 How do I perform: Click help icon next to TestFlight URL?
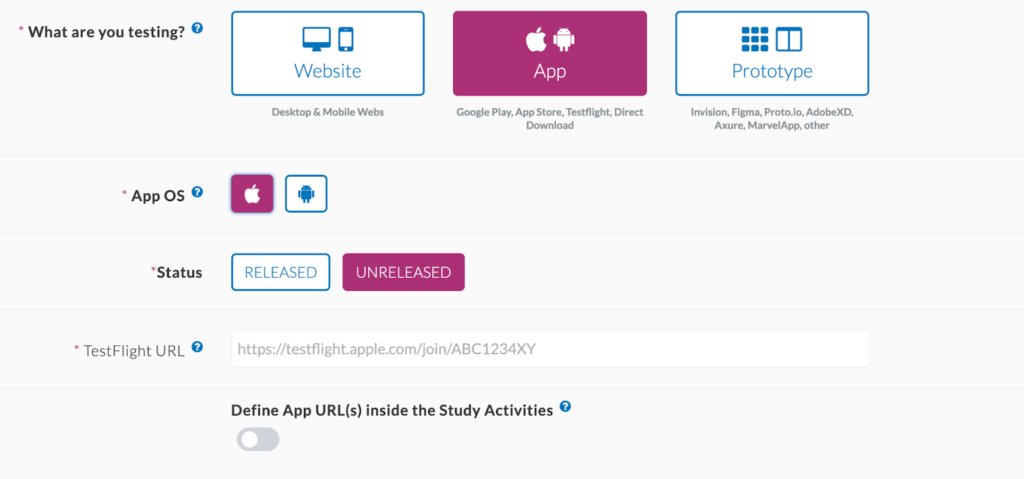pos(197,347)
